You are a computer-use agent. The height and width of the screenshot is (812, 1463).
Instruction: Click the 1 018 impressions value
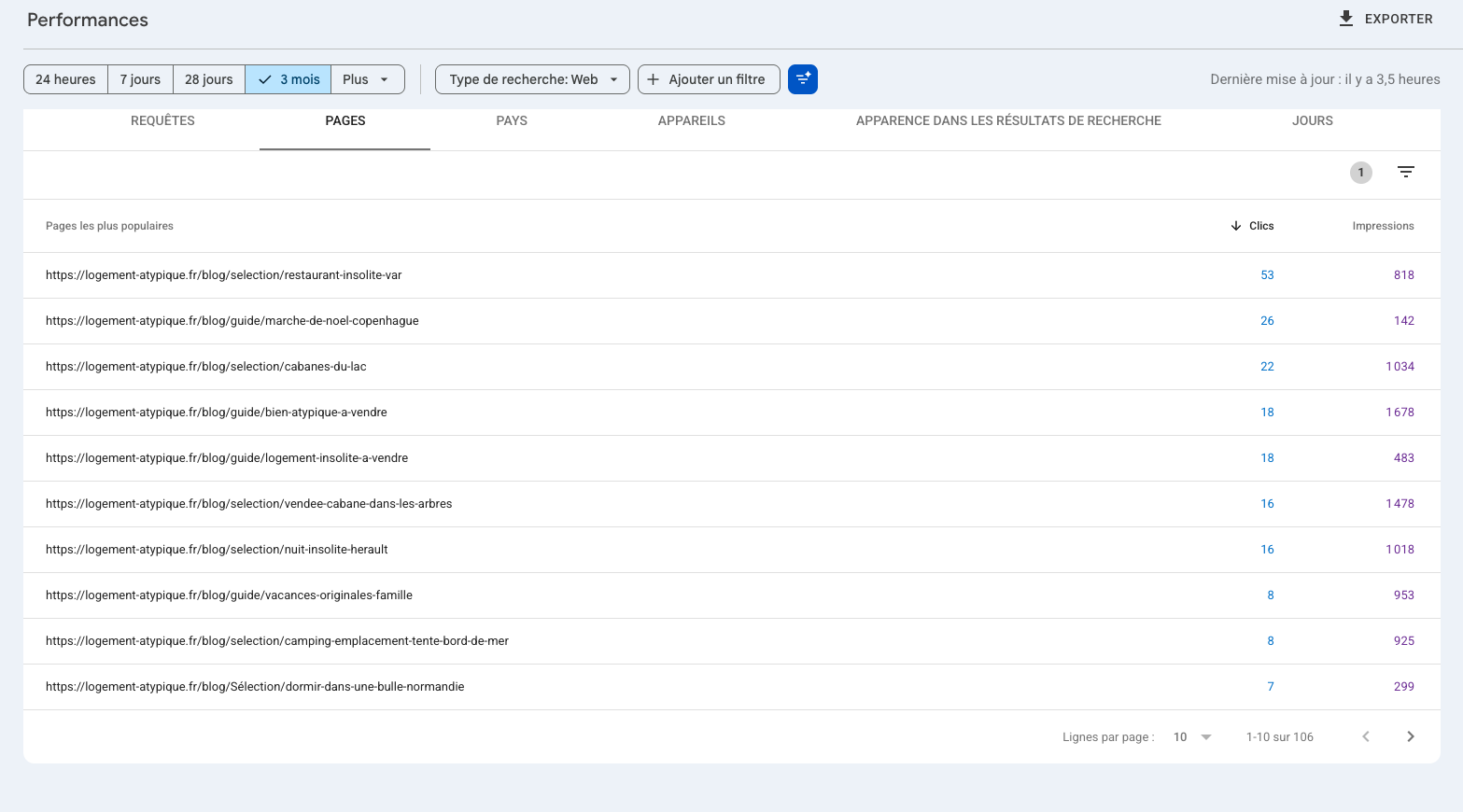pos(1400,550)
